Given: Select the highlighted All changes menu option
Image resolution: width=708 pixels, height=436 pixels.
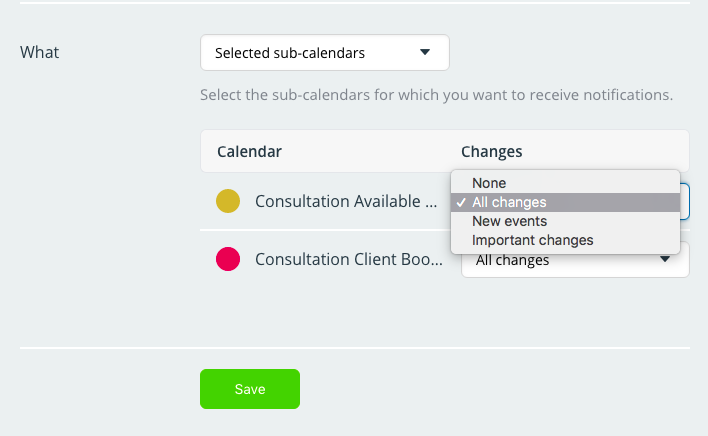Looking at the screenshot, I should (x=565, y=202).
